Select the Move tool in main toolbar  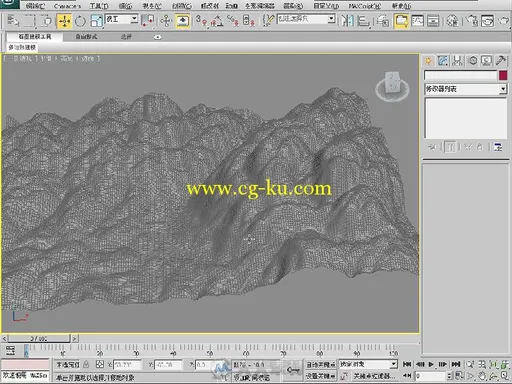pyautogui.click(x=64, y=21)
